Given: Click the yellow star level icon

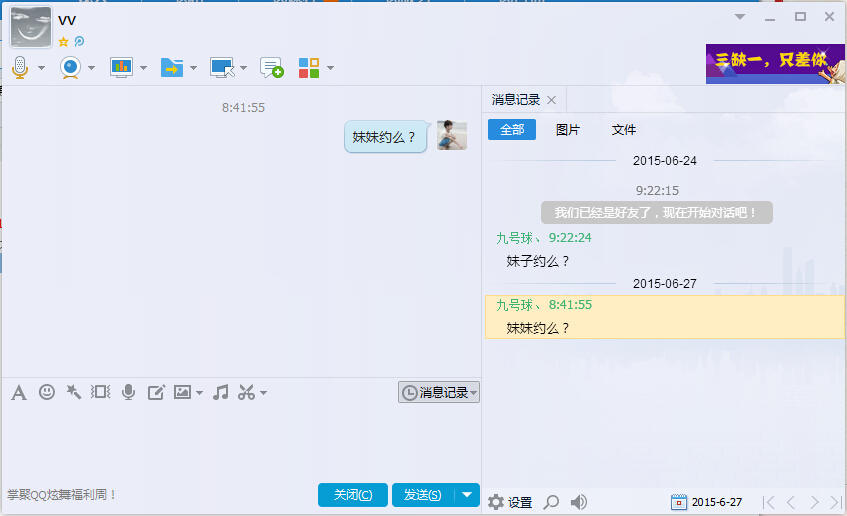Looking at the screenshot, I should pyautogui.click(x=63, y=42).
